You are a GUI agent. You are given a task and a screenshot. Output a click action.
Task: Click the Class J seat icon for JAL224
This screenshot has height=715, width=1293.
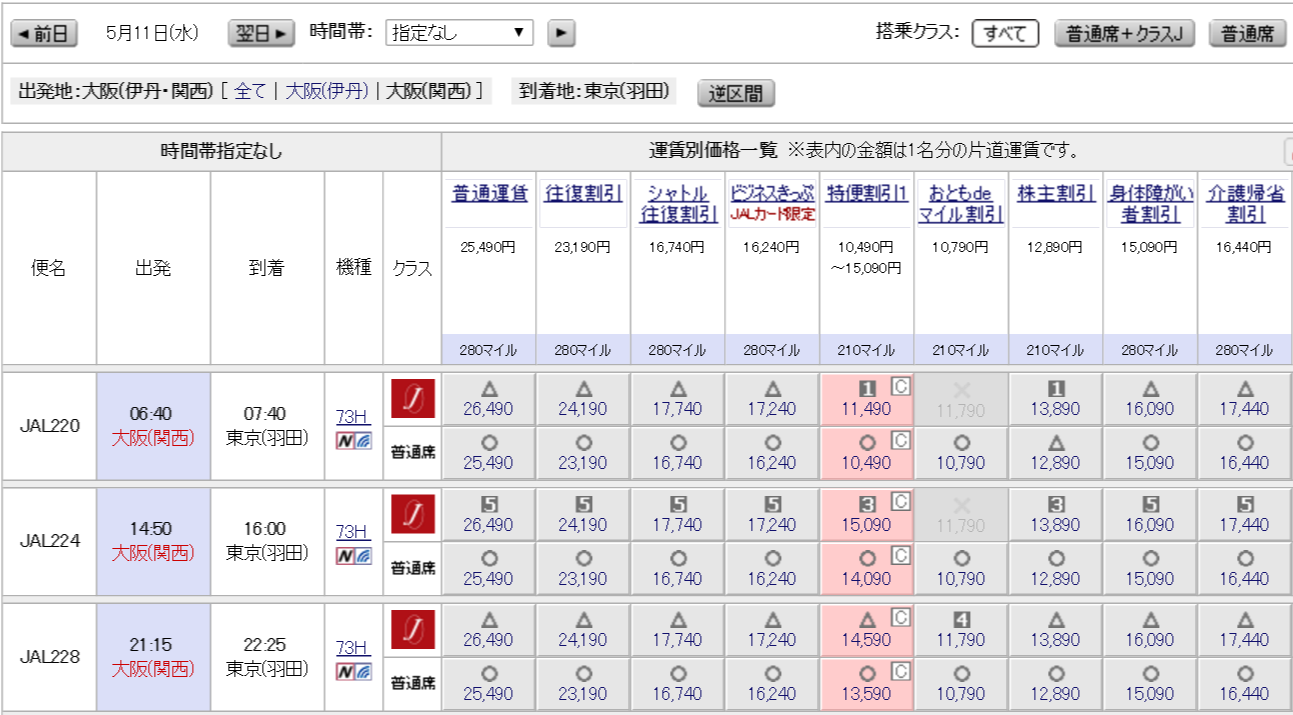coord(412,514)
